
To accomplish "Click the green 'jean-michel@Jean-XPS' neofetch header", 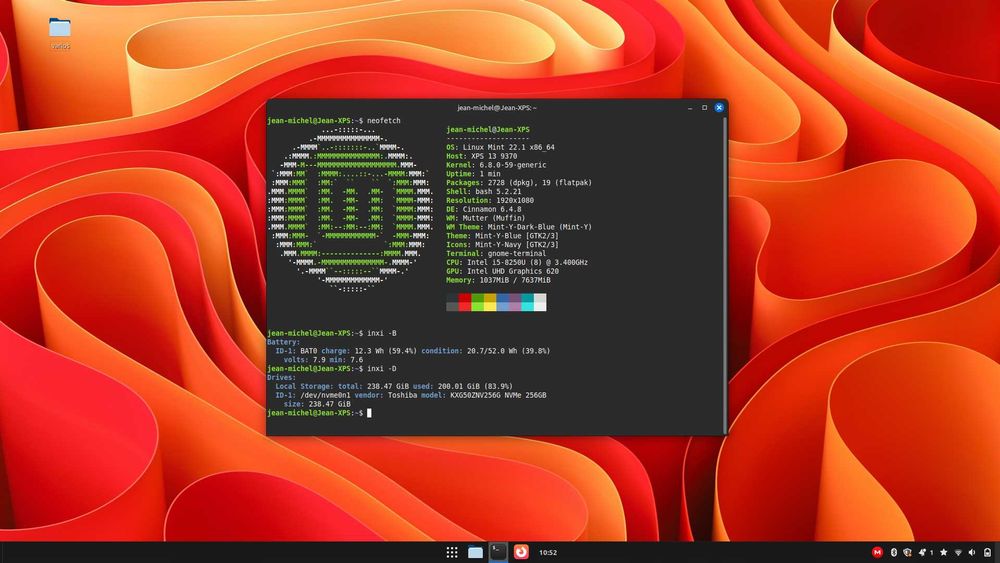I will pos(488,129).
